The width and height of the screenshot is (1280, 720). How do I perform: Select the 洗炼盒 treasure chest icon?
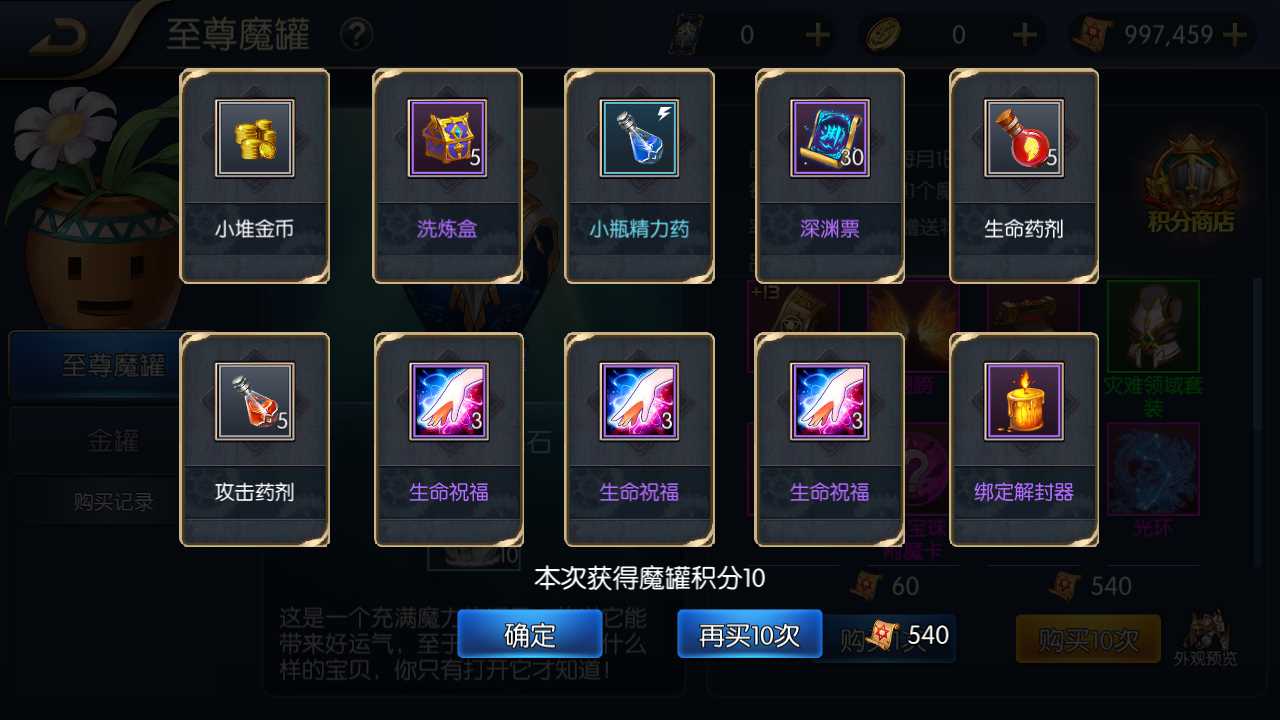point(448,138)
